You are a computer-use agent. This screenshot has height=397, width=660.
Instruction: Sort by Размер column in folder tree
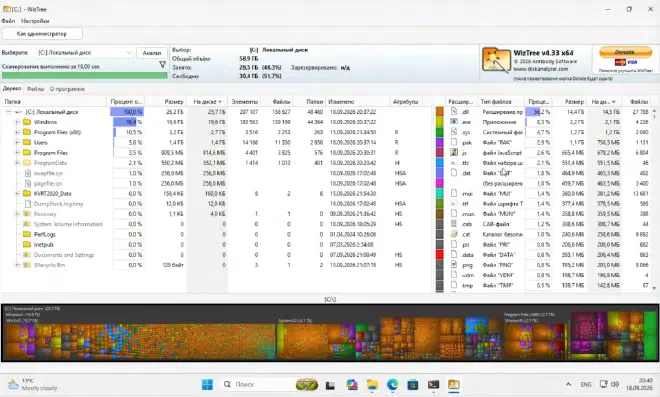click(x=165, y=101)
